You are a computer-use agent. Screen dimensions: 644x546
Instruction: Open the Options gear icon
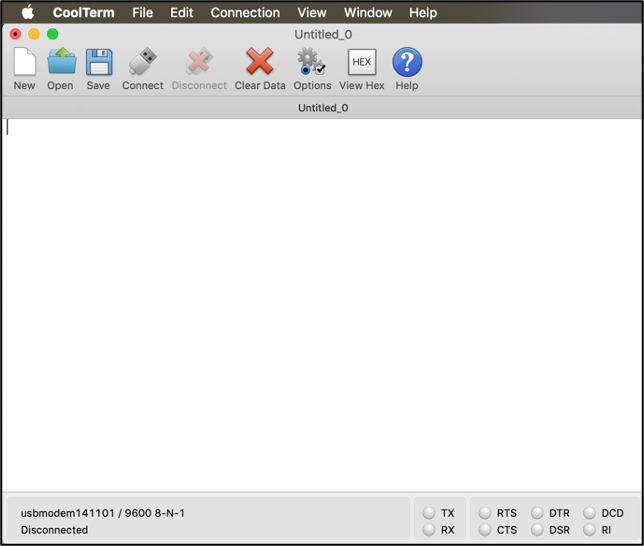pyautogui.click(x=312, y=64)
